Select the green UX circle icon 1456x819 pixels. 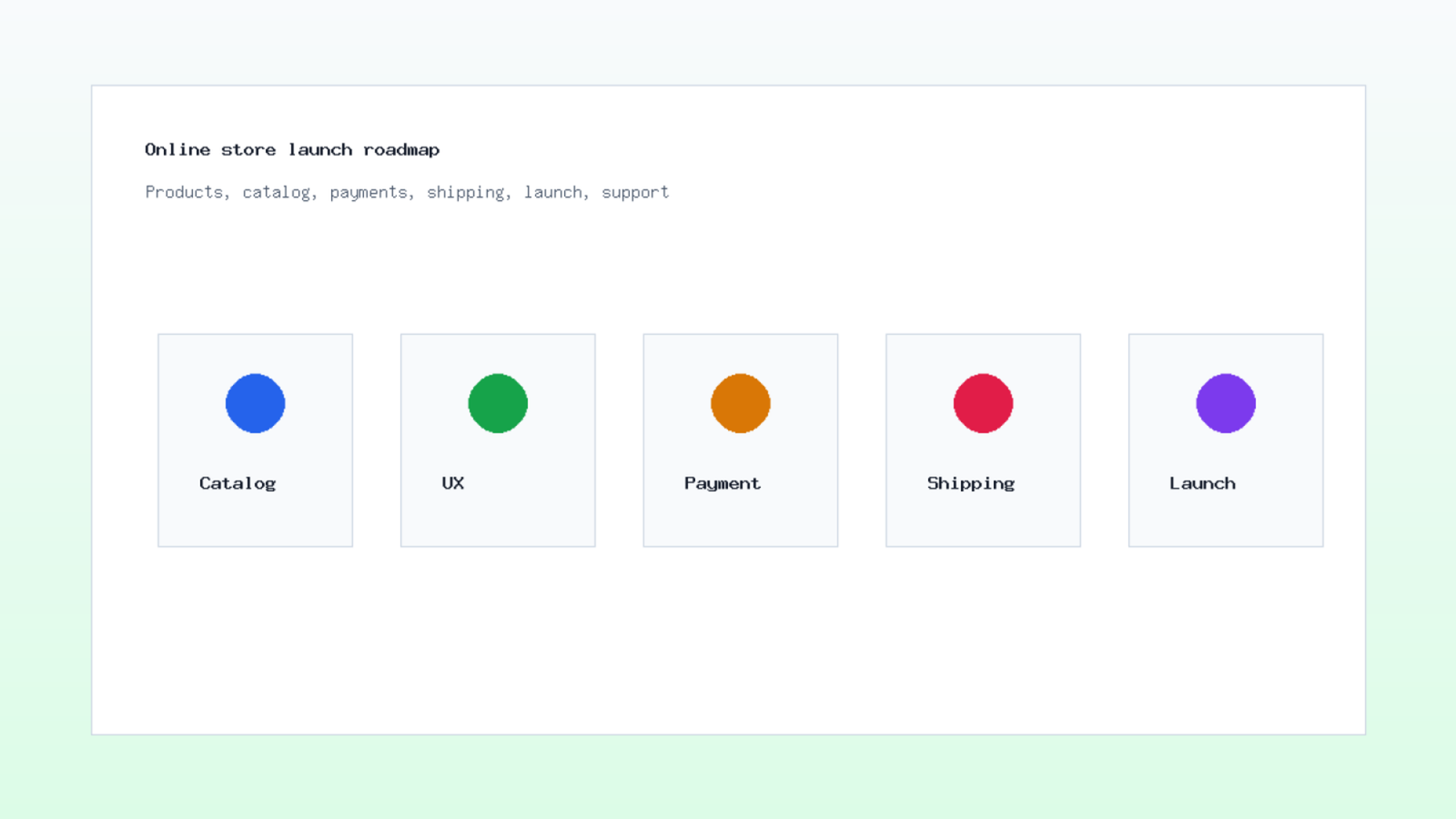click(498, 403)
